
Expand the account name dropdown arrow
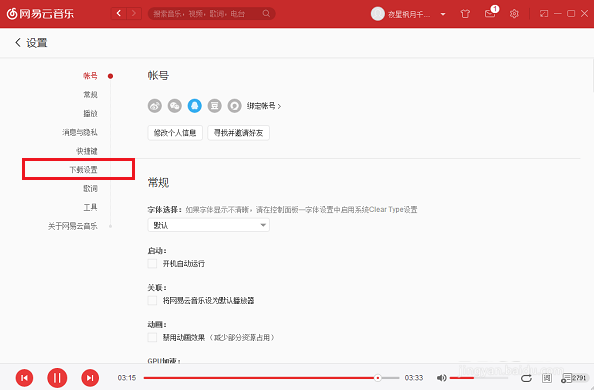[x=442, y=14]
